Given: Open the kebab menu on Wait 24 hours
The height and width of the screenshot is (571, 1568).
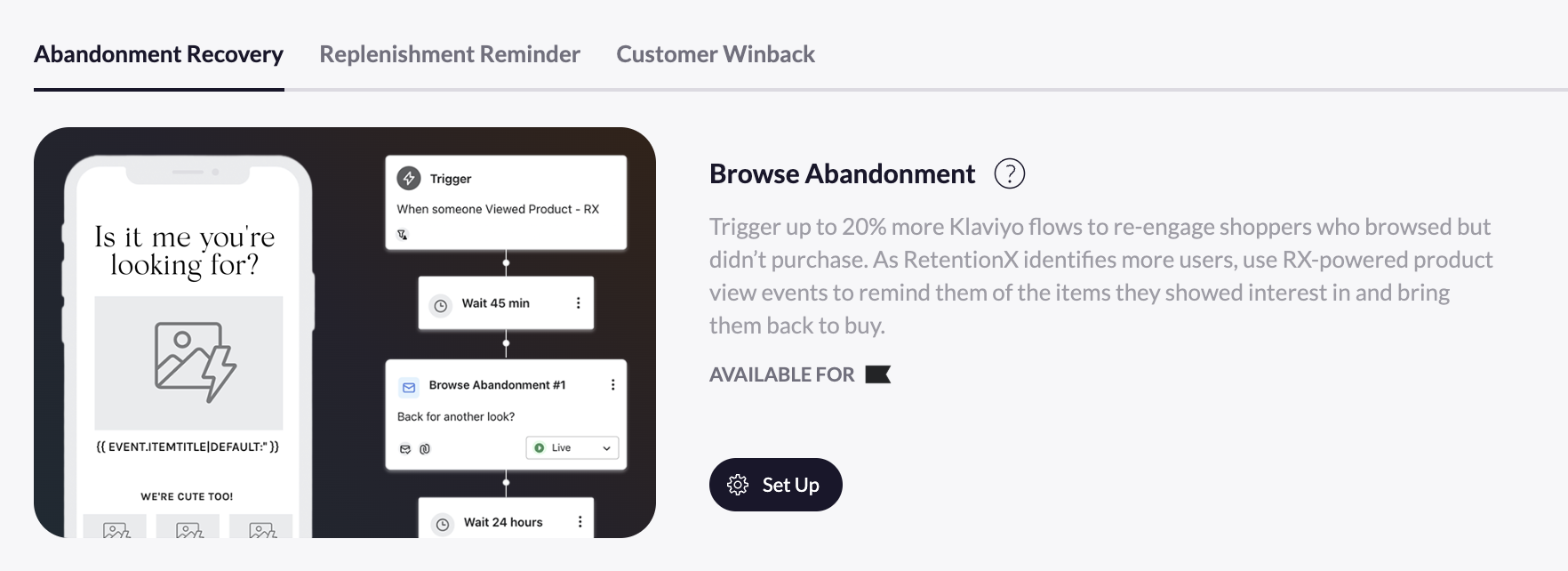Looking at the screenshot, I should (582, 520).
